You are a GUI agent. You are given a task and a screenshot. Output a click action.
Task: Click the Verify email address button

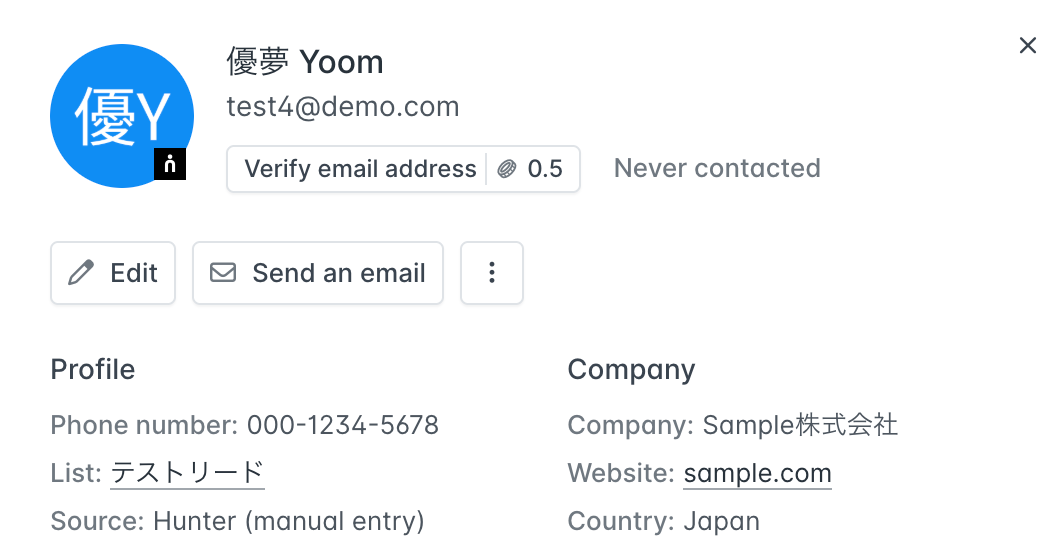(x=360, y=169)
